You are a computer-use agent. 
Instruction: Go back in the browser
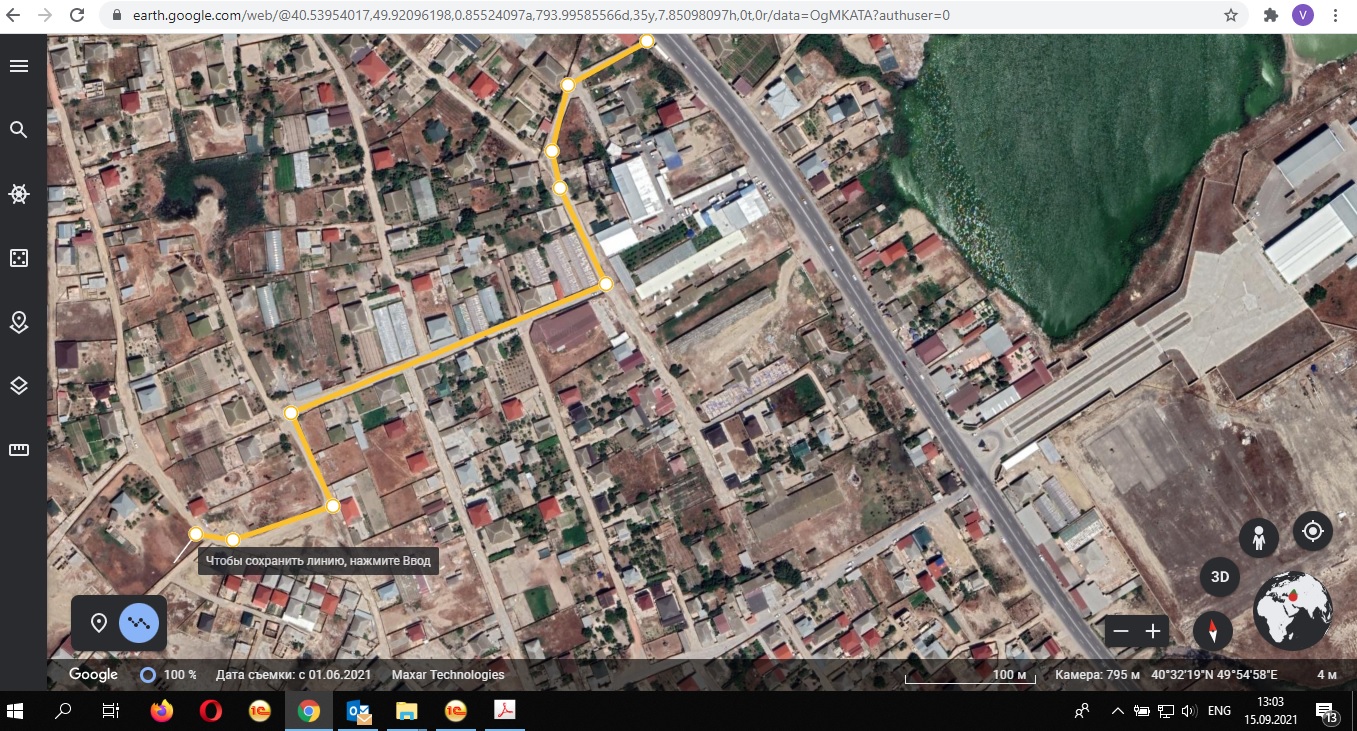[15, 16]
